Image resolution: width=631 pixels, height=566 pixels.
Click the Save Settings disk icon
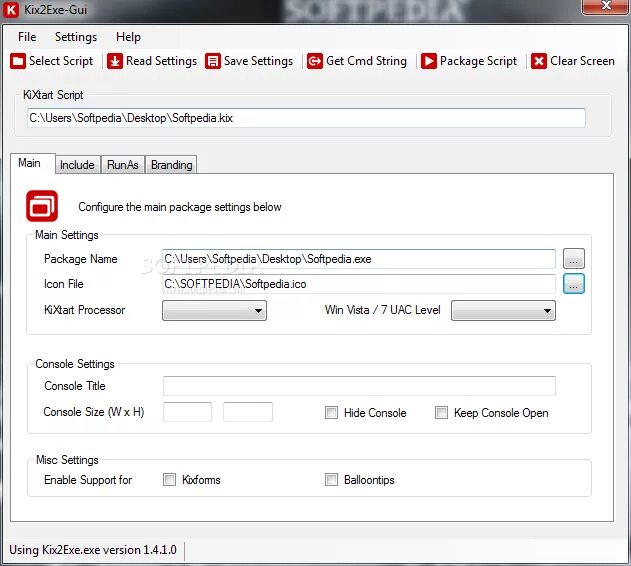213,61
